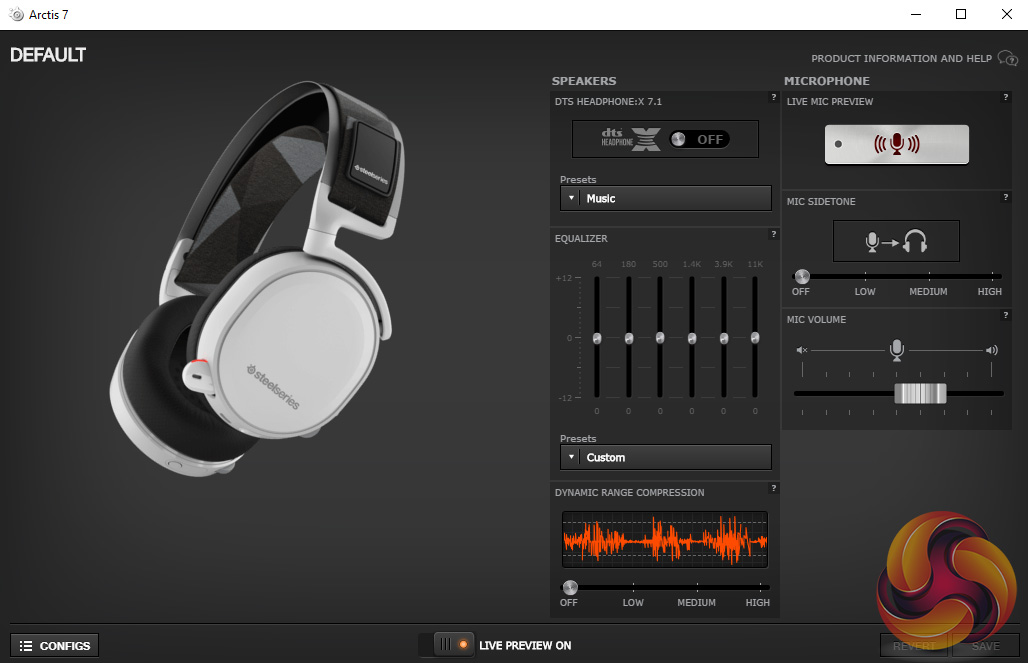
Task: Open Product Information and Help link
Action: pos(901,59)
